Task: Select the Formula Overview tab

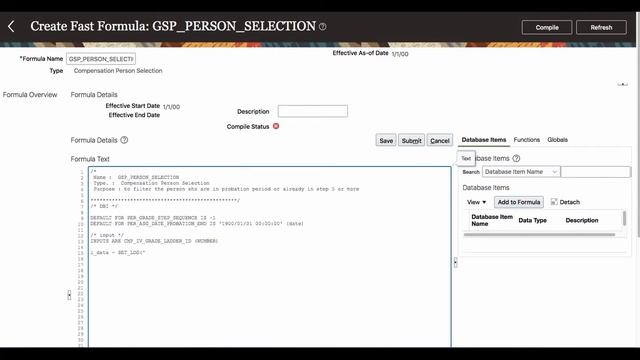Action: click(x=30, y=95)
